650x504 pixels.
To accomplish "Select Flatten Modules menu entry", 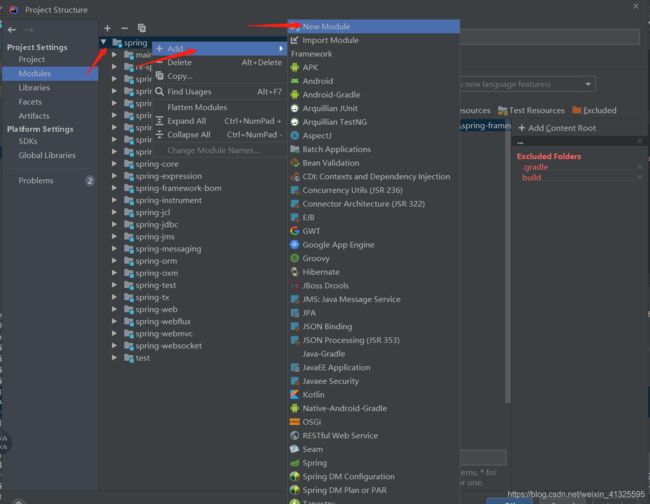I will point(219,107).
